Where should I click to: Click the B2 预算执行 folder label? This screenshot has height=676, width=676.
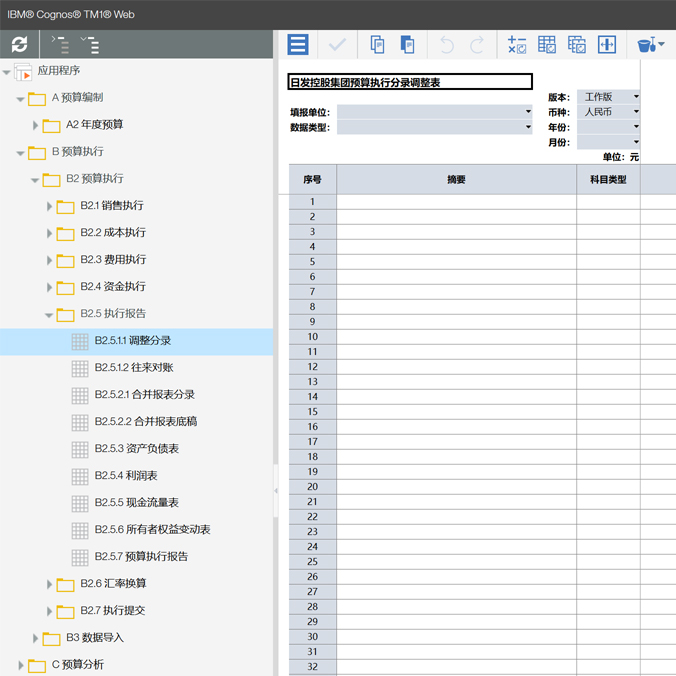click(95, 178)
